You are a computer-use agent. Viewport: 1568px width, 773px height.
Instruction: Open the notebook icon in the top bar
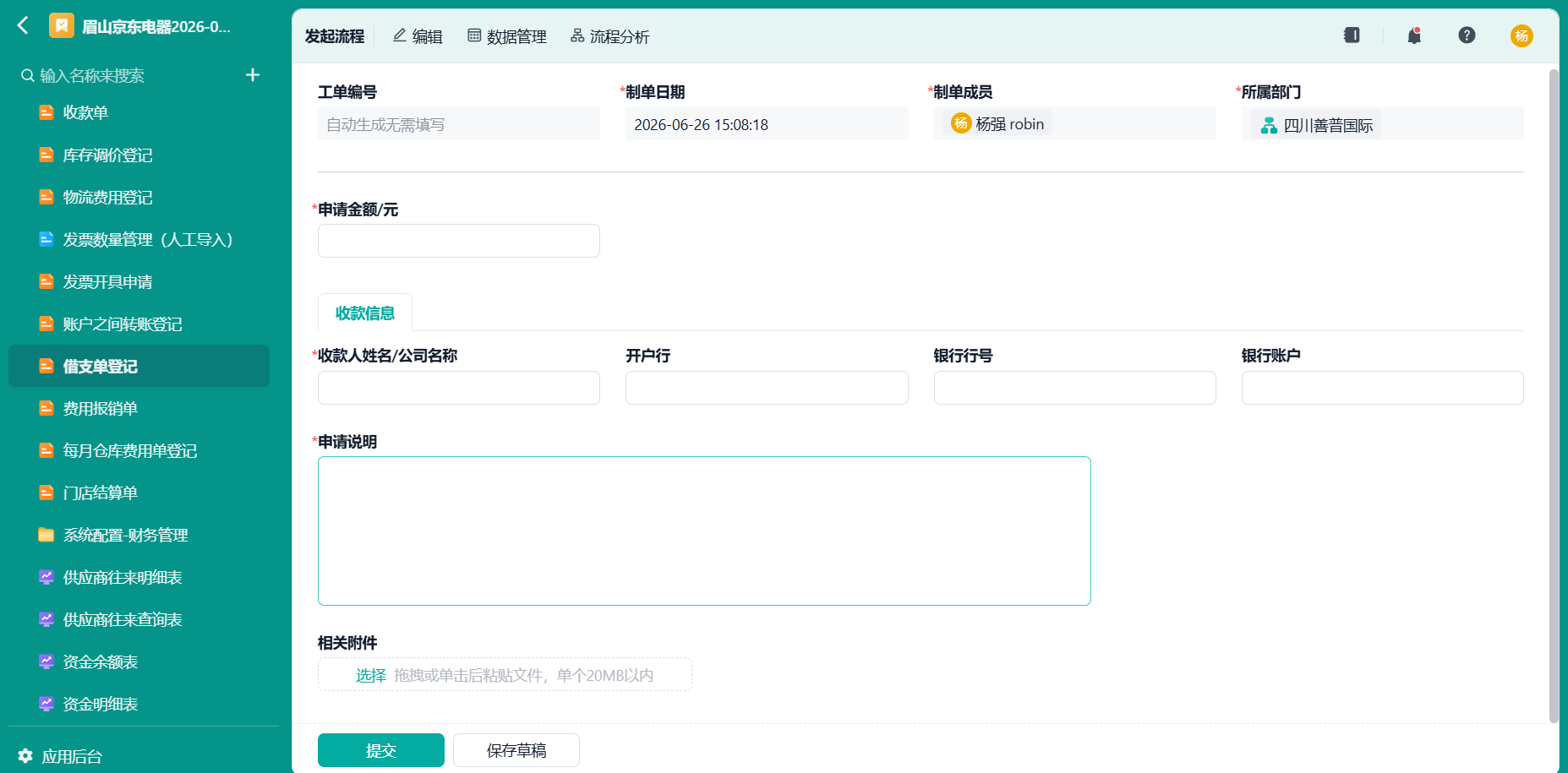(1352, 35)
